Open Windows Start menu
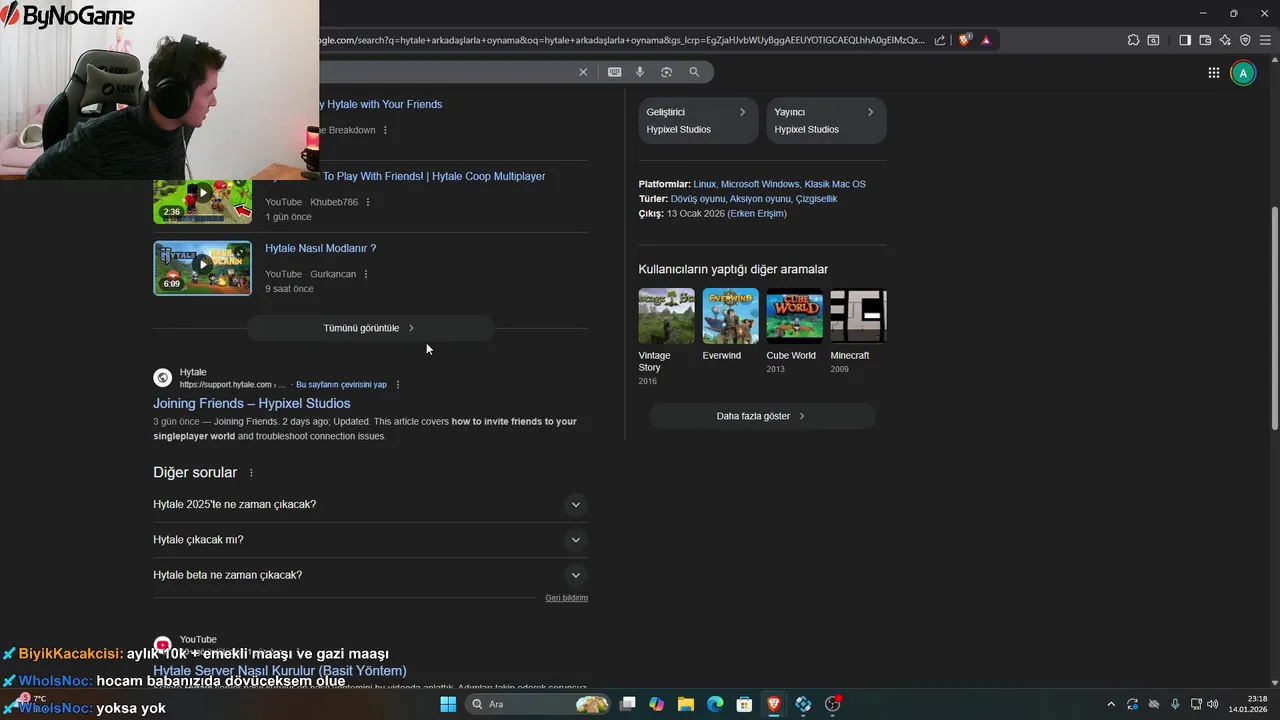This screenshot has height=720, width=1280. 448,704
